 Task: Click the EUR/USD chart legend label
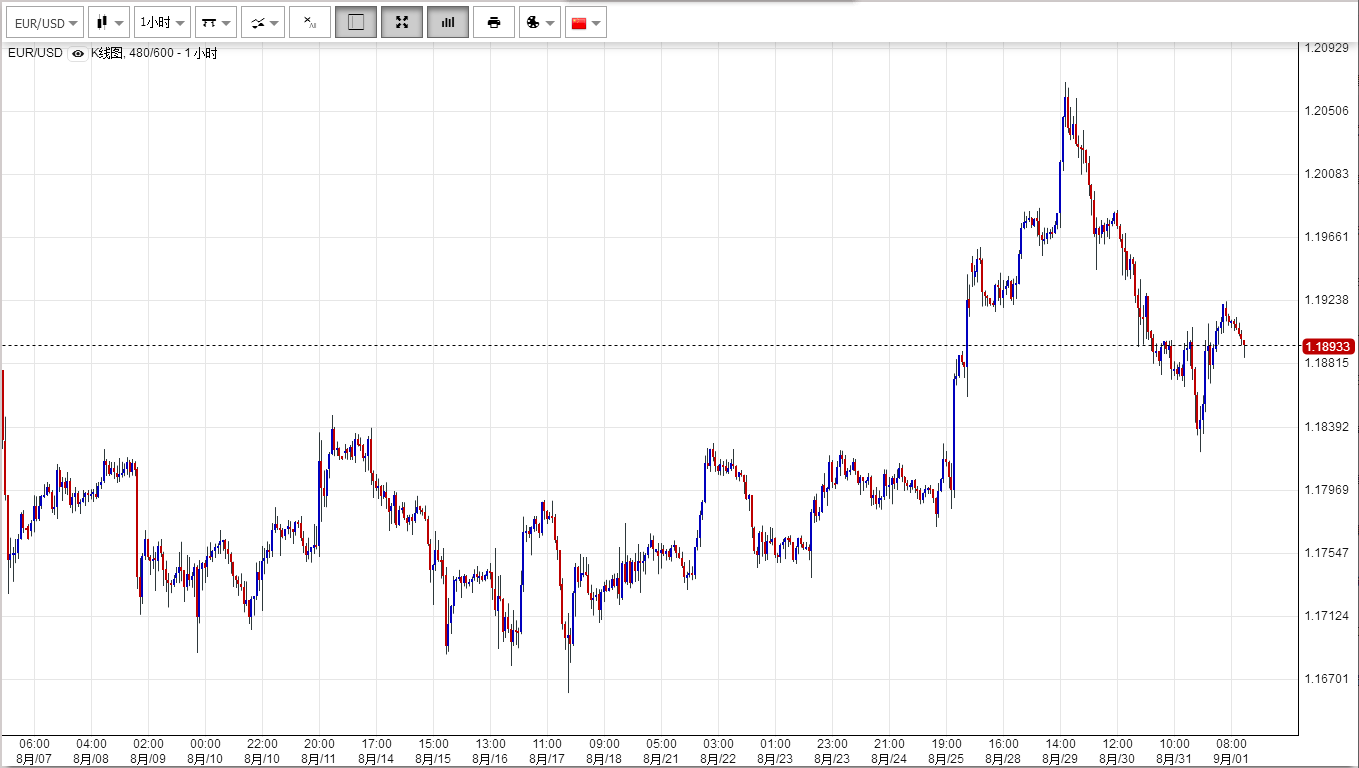[x=35, y=53]
